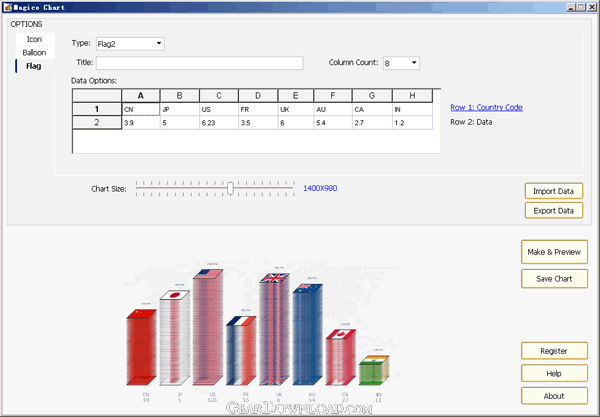Image resolution: width=600 pixels, height=417 pixels.
Task: Click the data cell with value 6.23
Action: (219, 123)
